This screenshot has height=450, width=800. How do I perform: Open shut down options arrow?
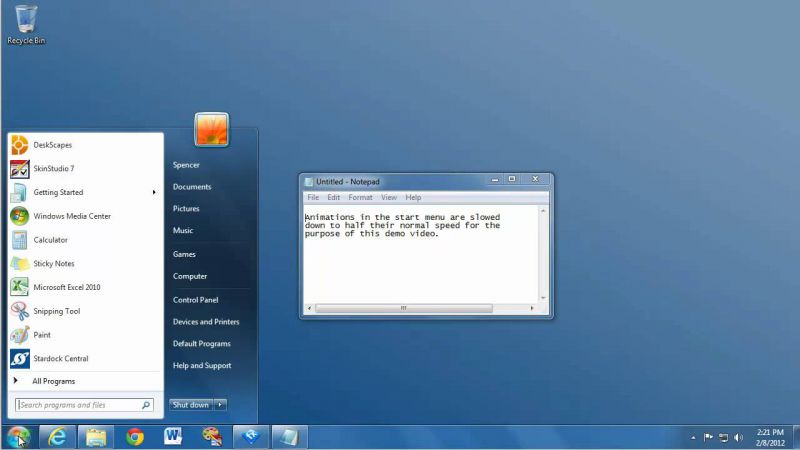[x=220, y=405]
